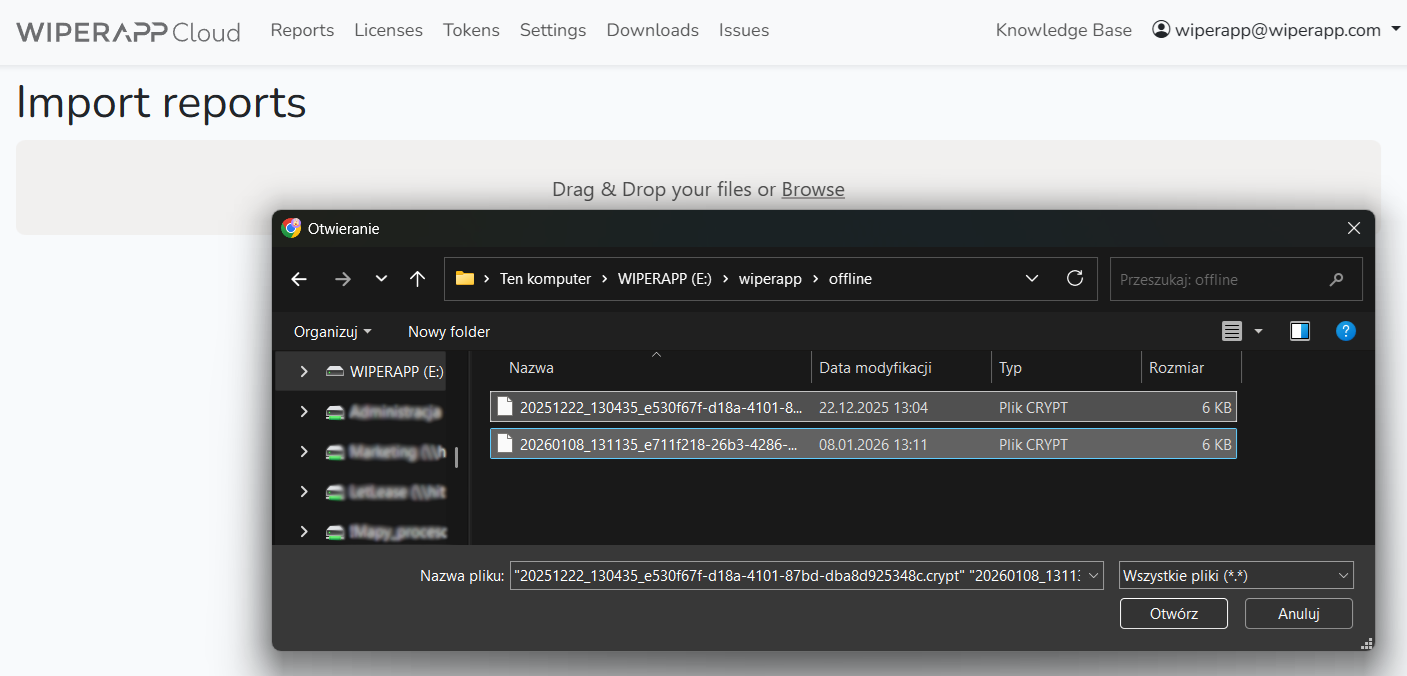
Task: Click the up-folder arrow icon
Action: point(418,280)
